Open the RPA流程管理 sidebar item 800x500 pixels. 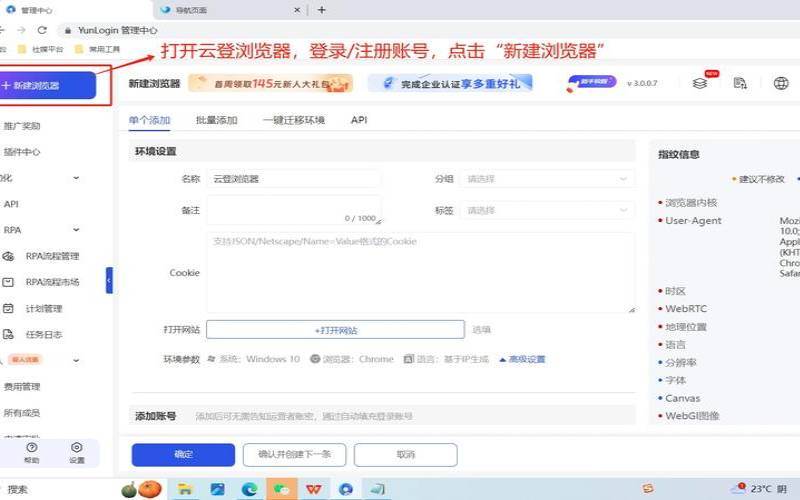(x=52, y=256)
